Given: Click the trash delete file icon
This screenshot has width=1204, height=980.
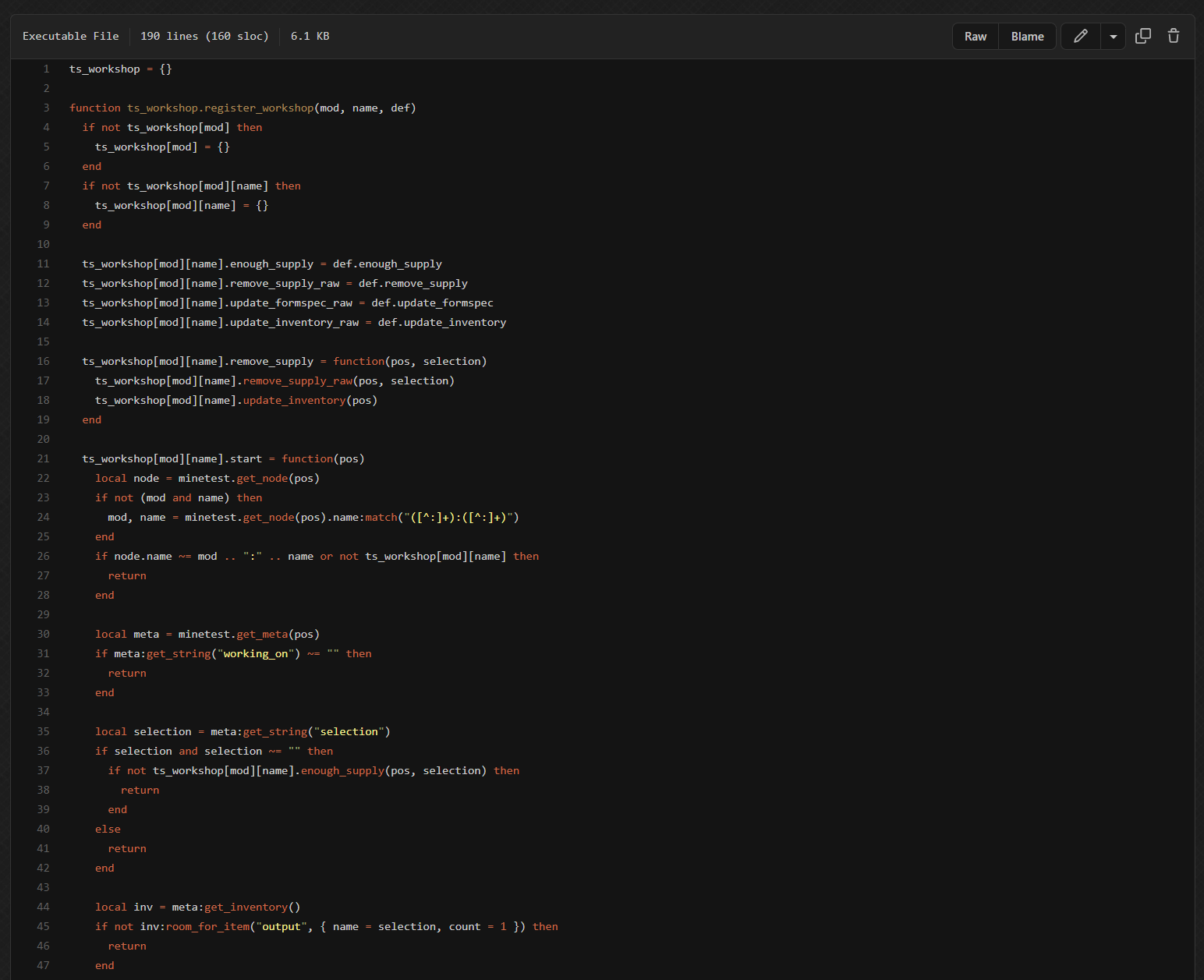Looking at the screenshot, I should point(1173,36).
